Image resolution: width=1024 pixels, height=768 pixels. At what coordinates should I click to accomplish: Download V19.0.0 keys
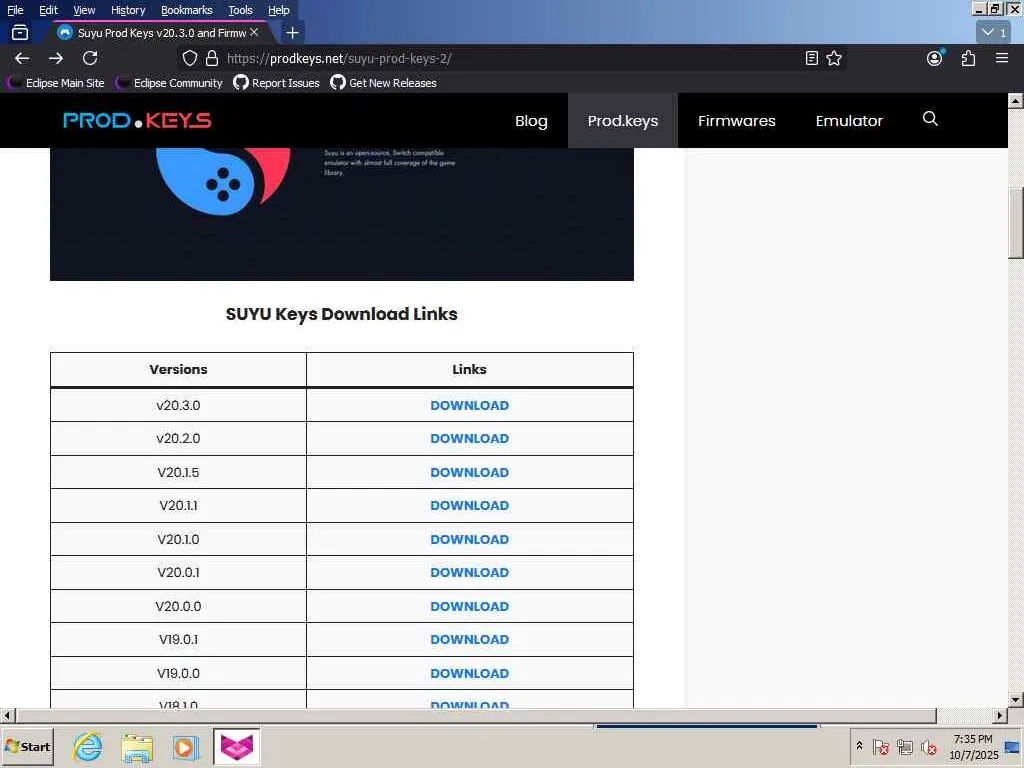pos(470,673)
